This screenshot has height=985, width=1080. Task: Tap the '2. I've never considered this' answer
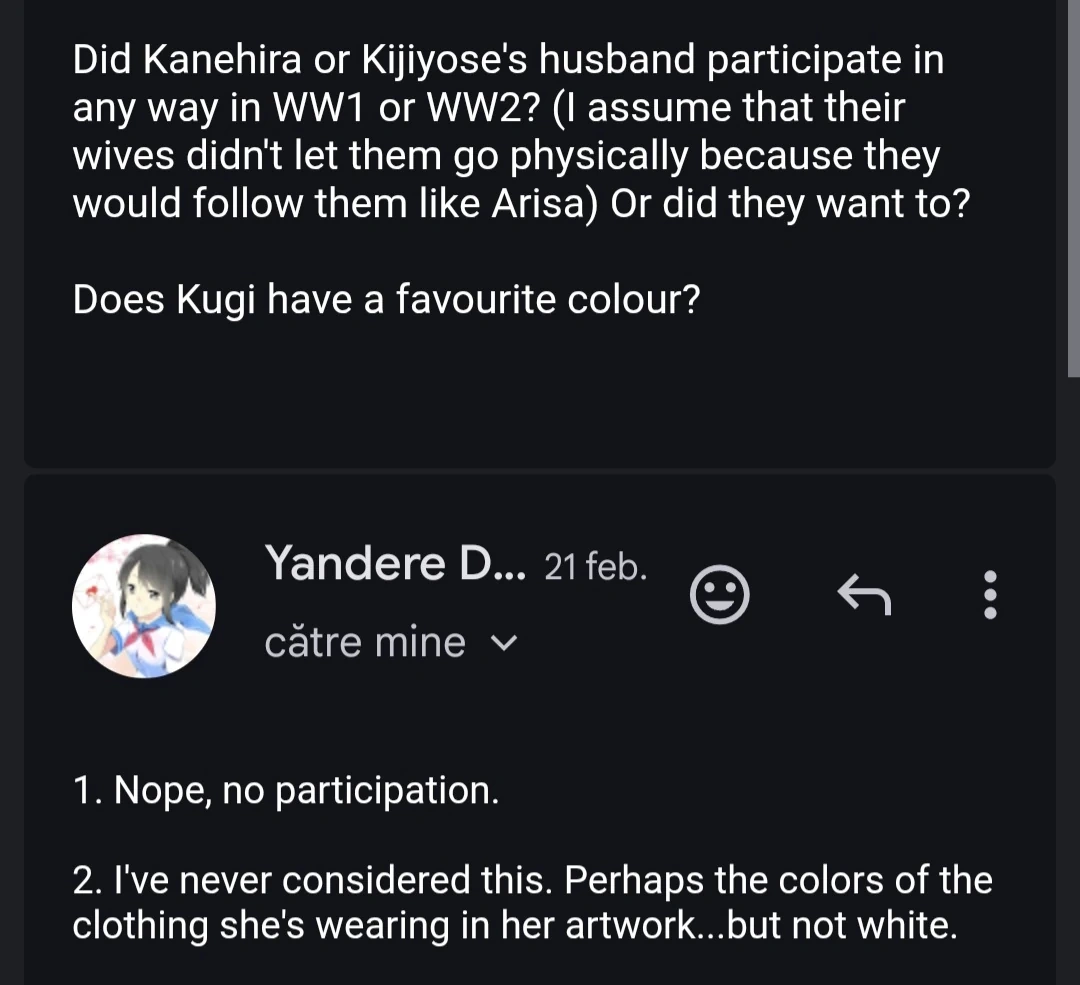[532, 880]
